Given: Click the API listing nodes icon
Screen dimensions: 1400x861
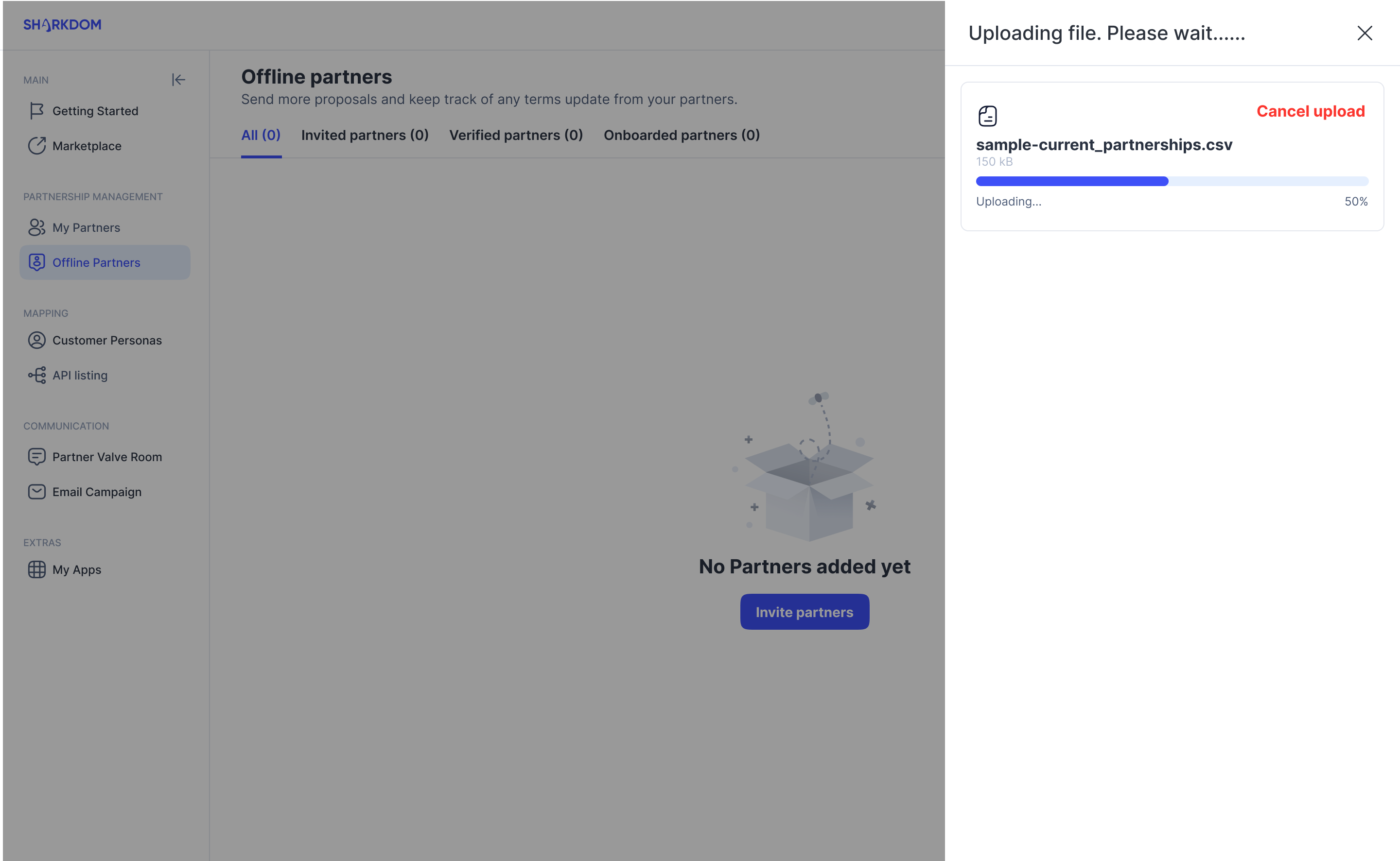Looking at the screenshot, I should point(36,375).
